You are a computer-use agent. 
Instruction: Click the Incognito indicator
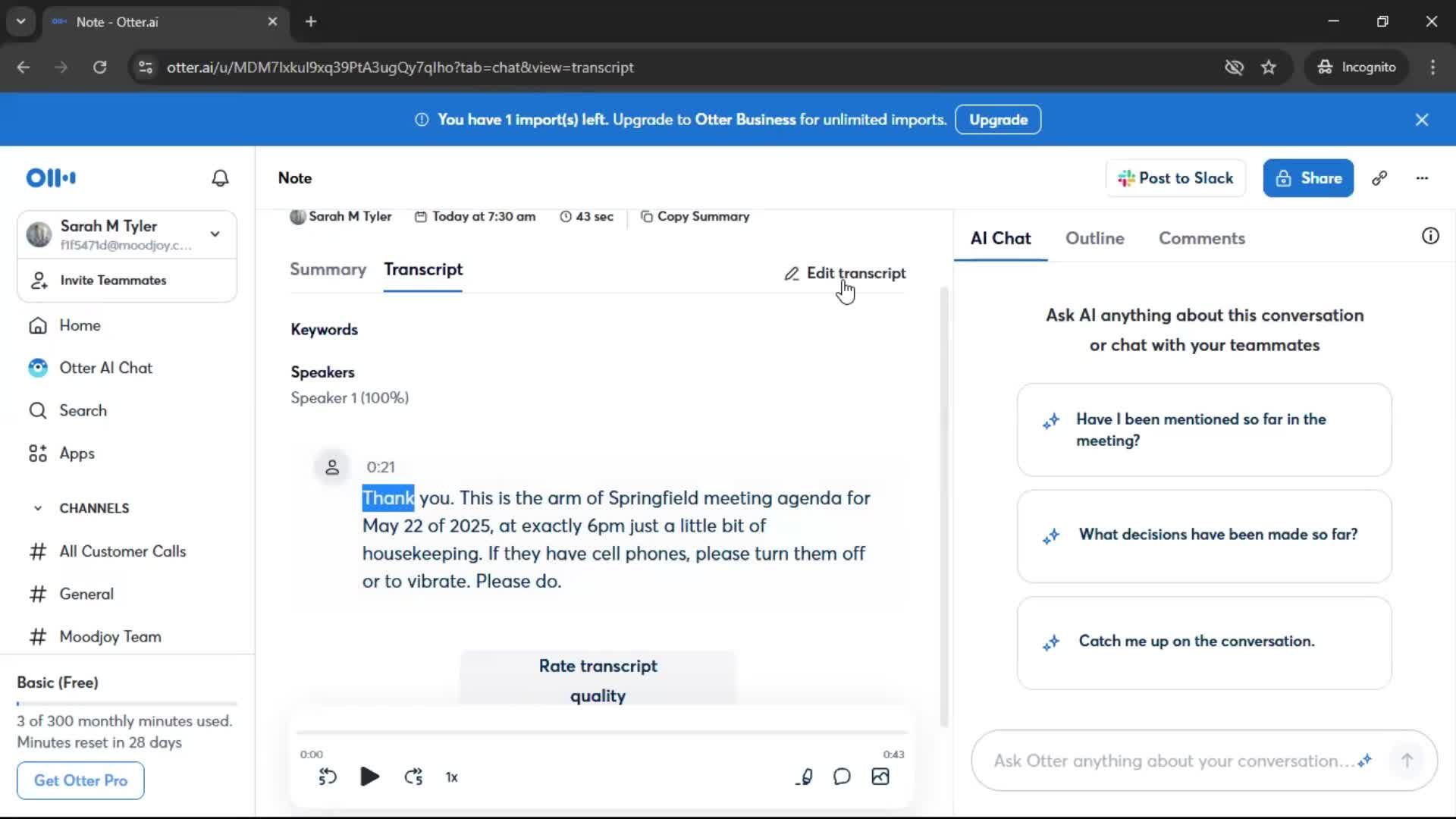click(1357, 67)
